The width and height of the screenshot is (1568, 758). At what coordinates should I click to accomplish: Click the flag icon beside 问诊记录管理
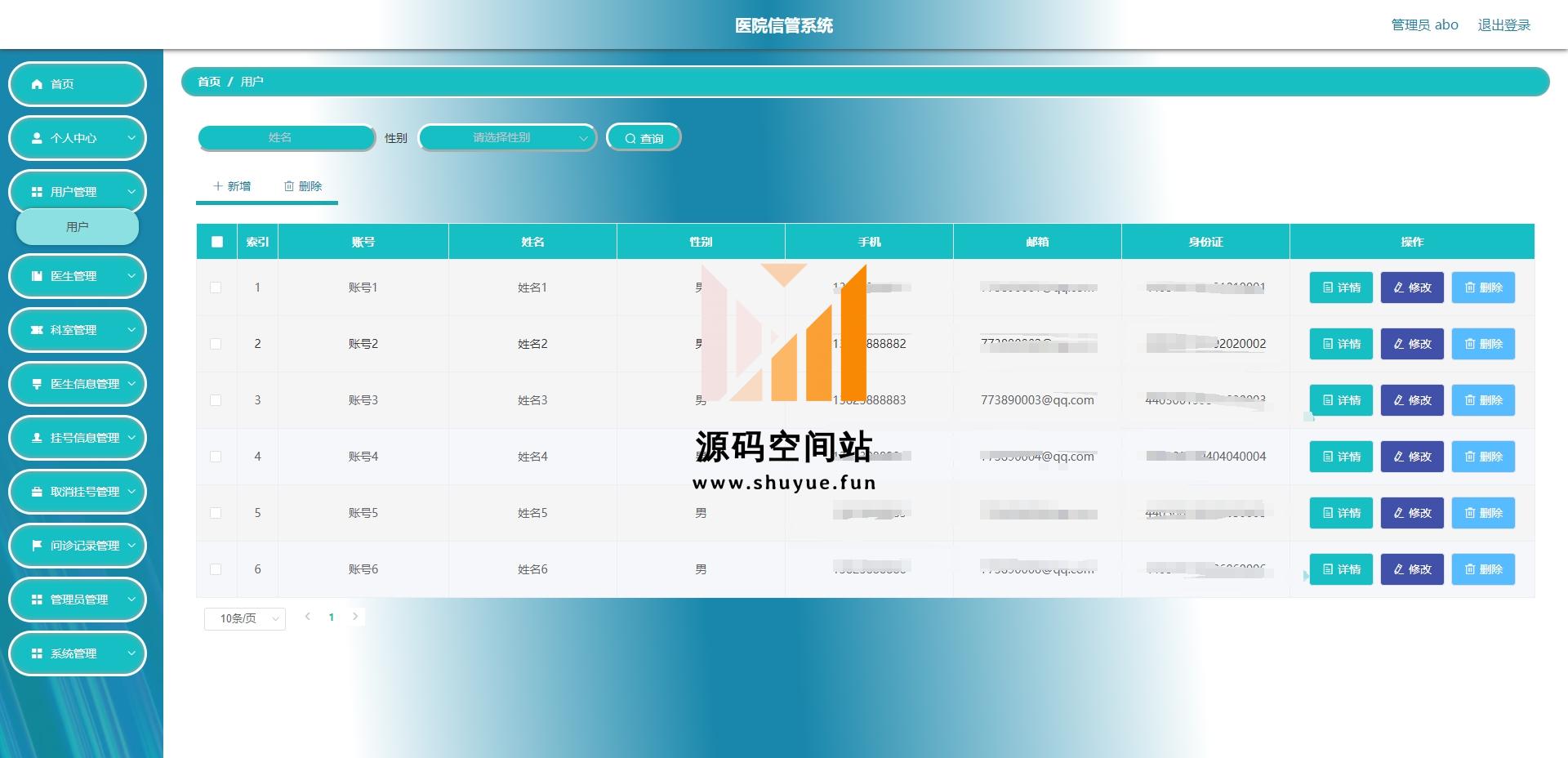tap(37, 546)
